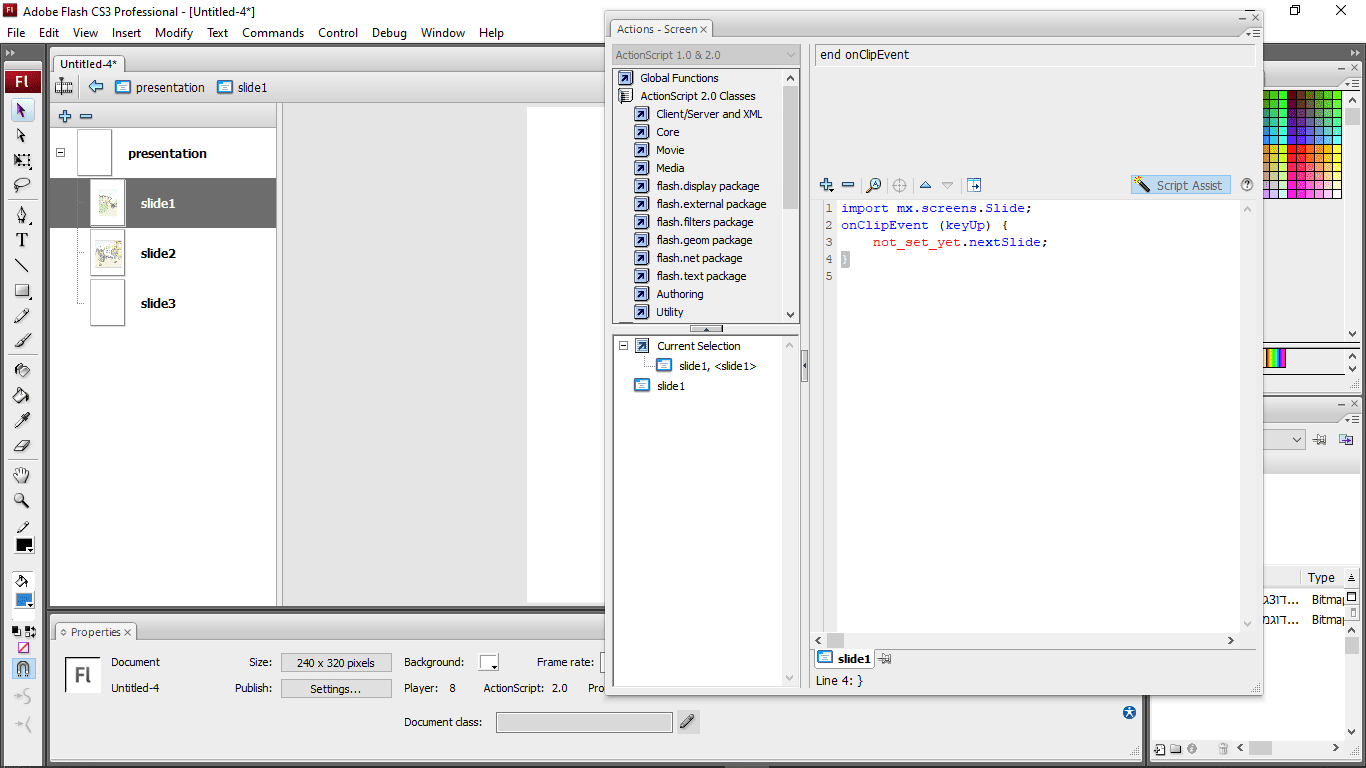Toggle Snap to Objects magnet
The width and height of the screenshot is (1366, 768).
[x=22, y=668]
